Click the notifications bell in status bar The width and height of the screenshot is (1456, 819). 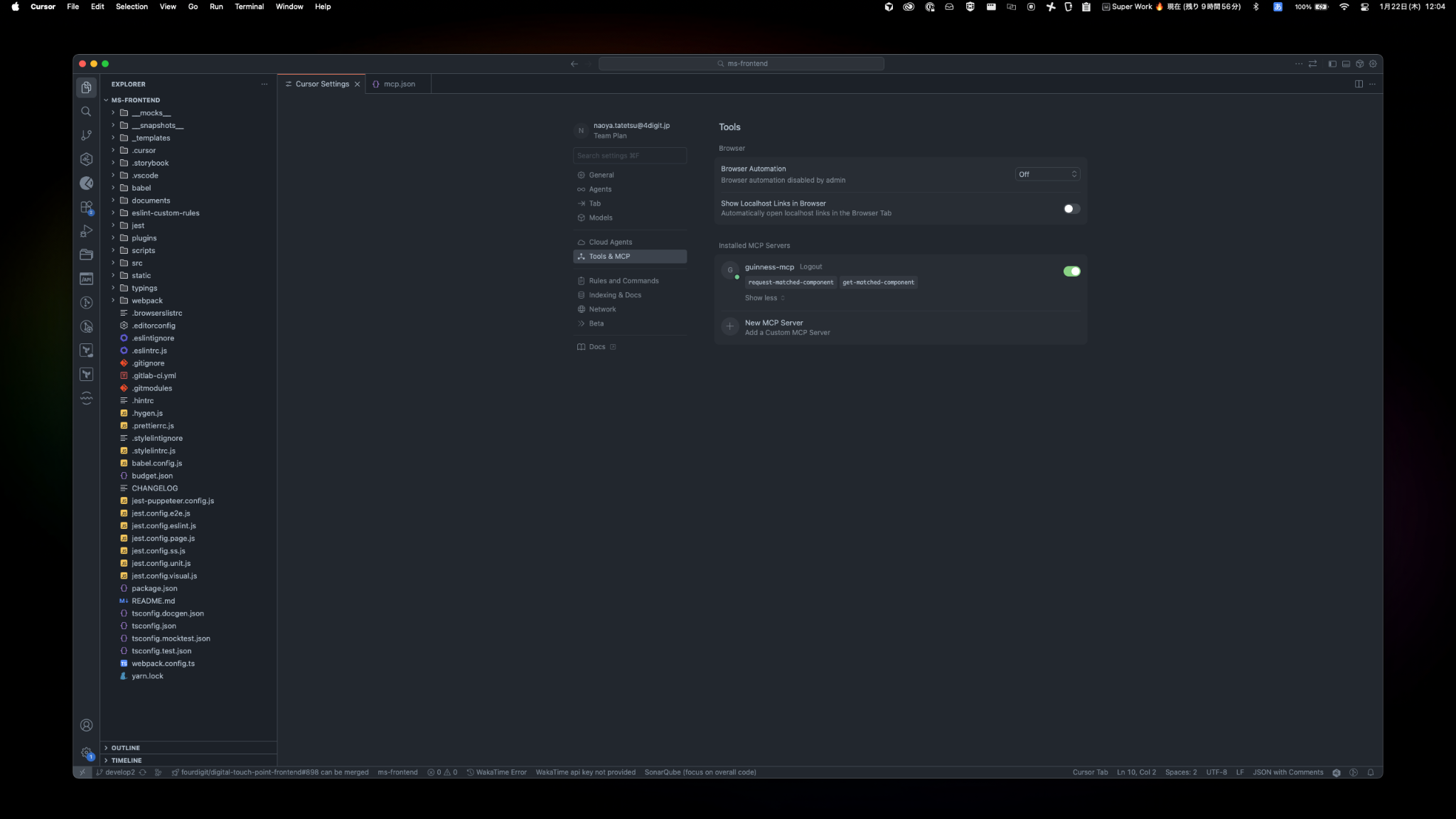click(x=1371, y=772)
